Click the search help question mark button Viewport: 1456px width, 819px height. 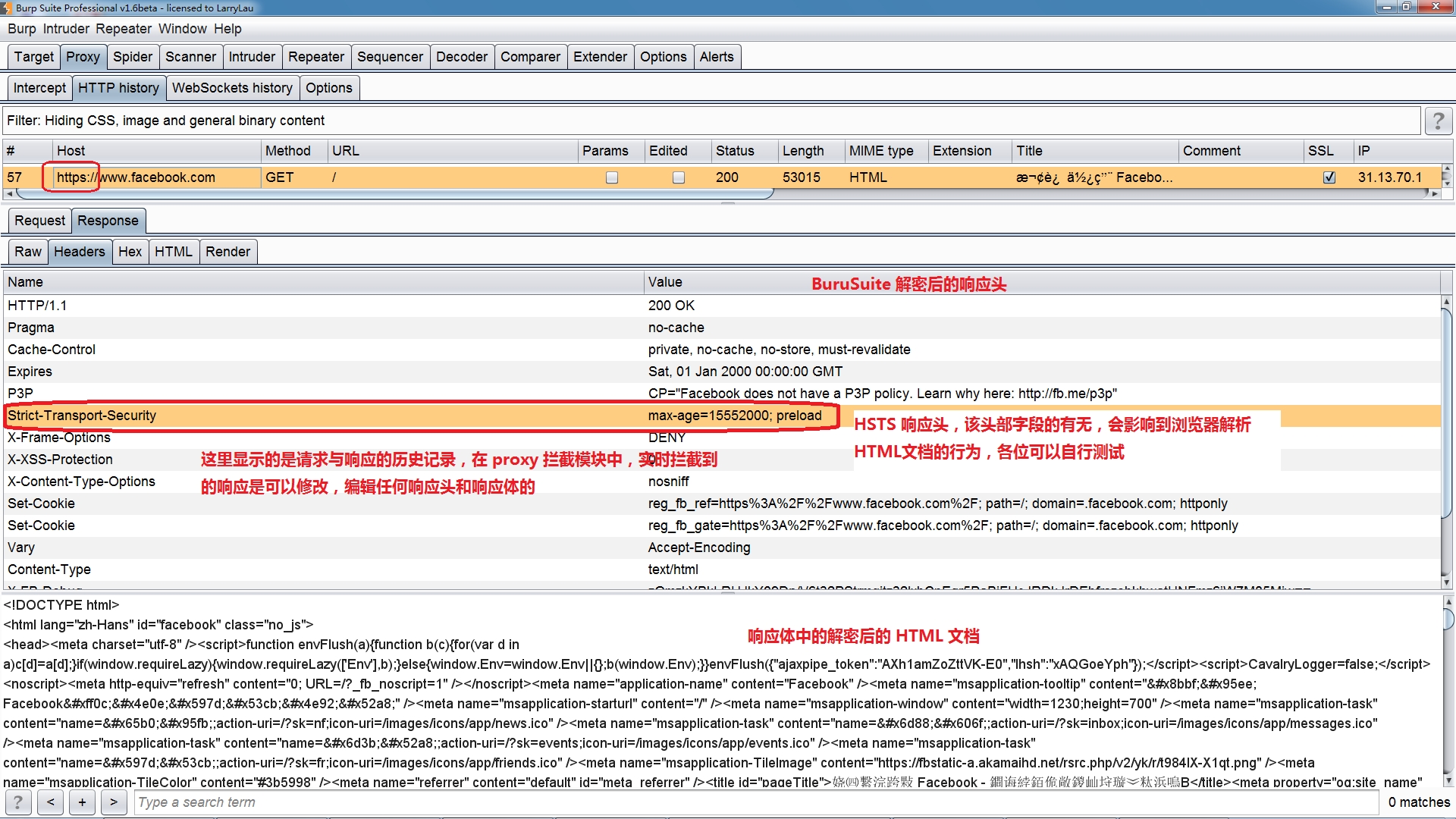(x=18, y=802)
